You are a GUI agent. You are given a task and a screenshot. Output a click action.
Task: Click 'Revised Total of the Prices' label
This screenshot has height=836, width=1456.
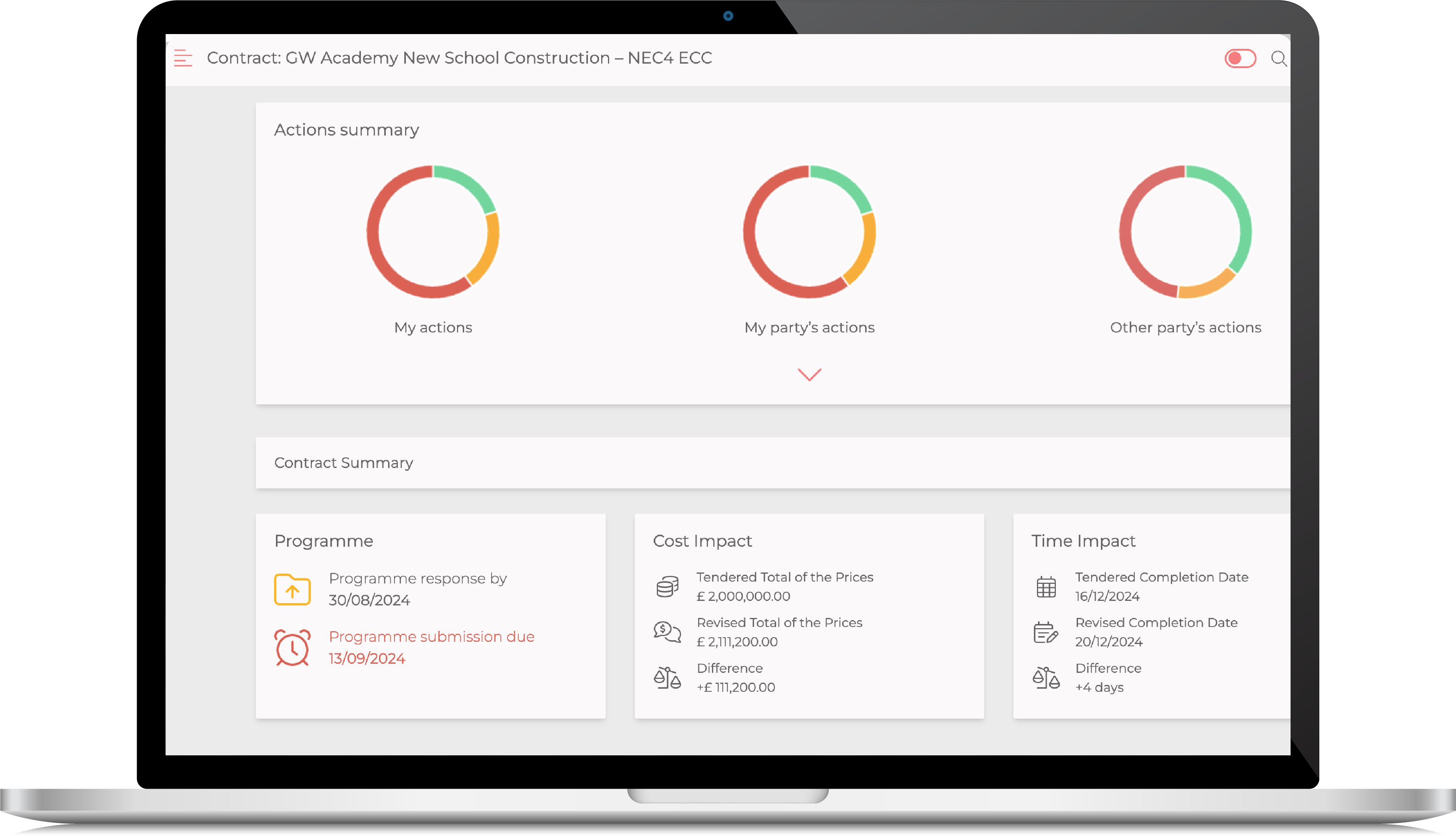[x=779, y=622]
